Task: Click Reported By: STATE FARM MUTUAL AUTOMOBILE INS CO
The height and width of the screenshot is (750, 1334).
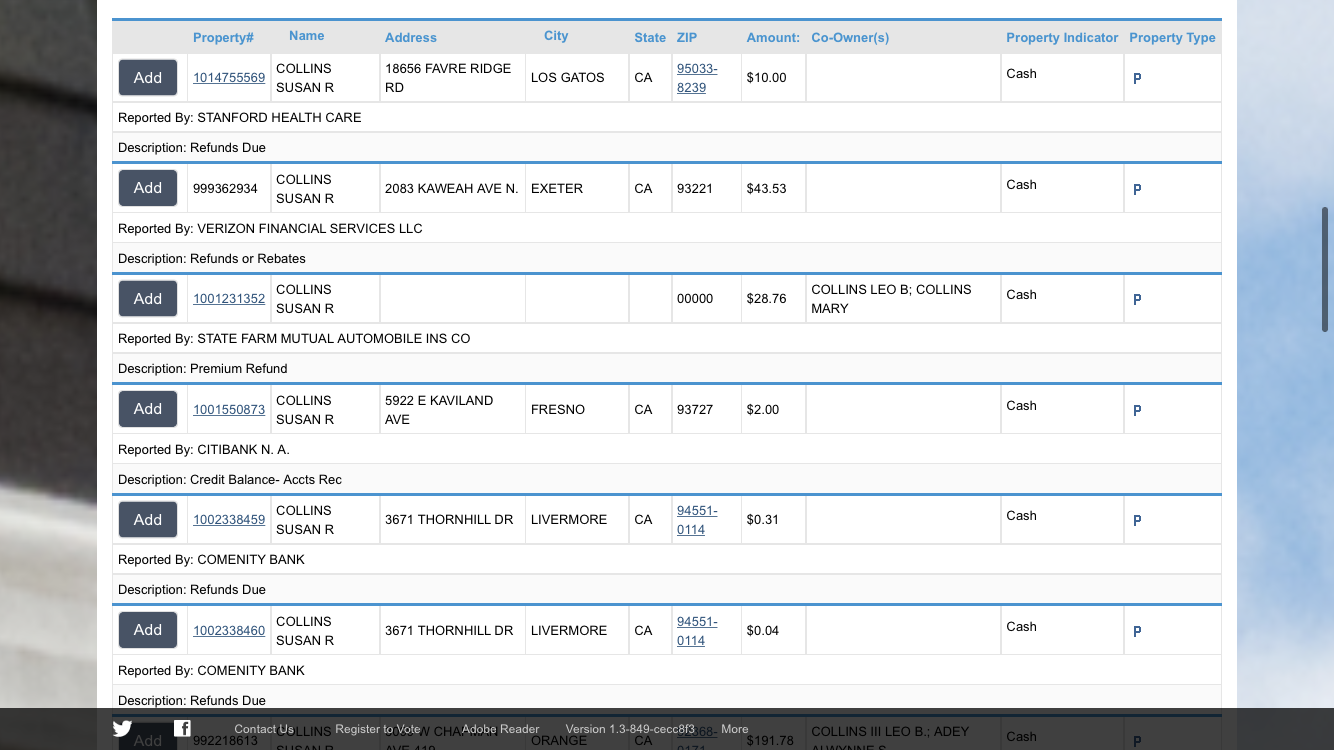Action: point(294,339)
